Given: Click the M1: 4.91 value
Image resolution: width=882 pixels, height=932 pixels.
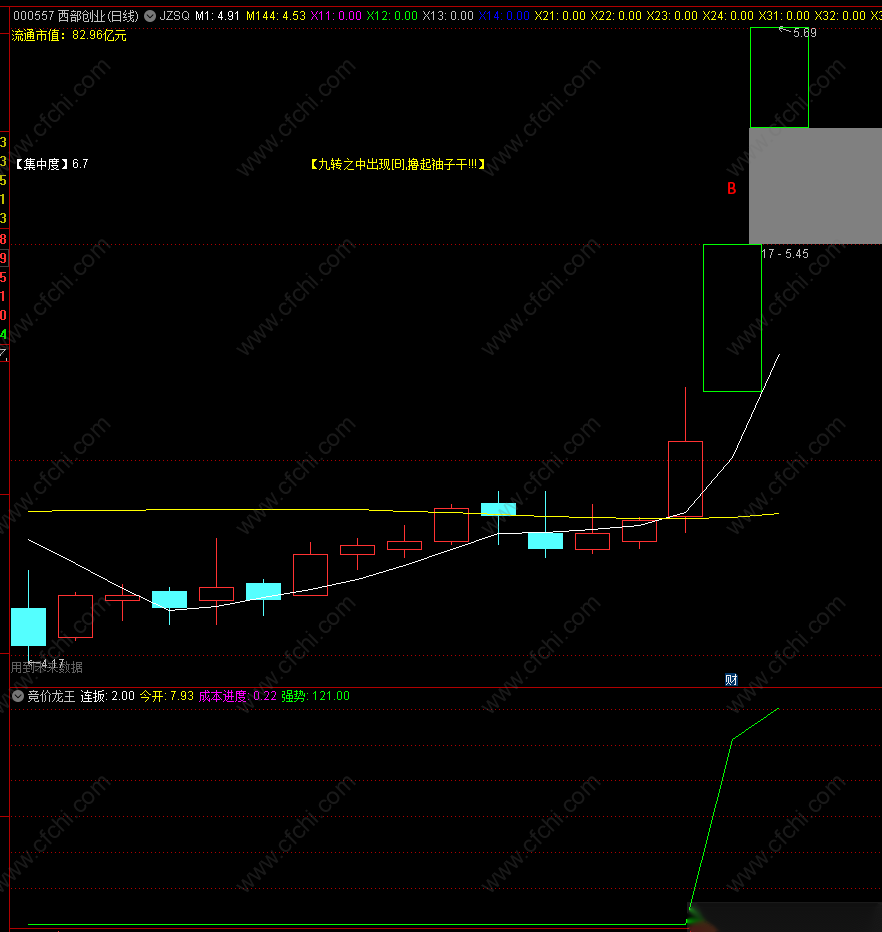Looking at the screenshot, I should (x=217, y=16).
